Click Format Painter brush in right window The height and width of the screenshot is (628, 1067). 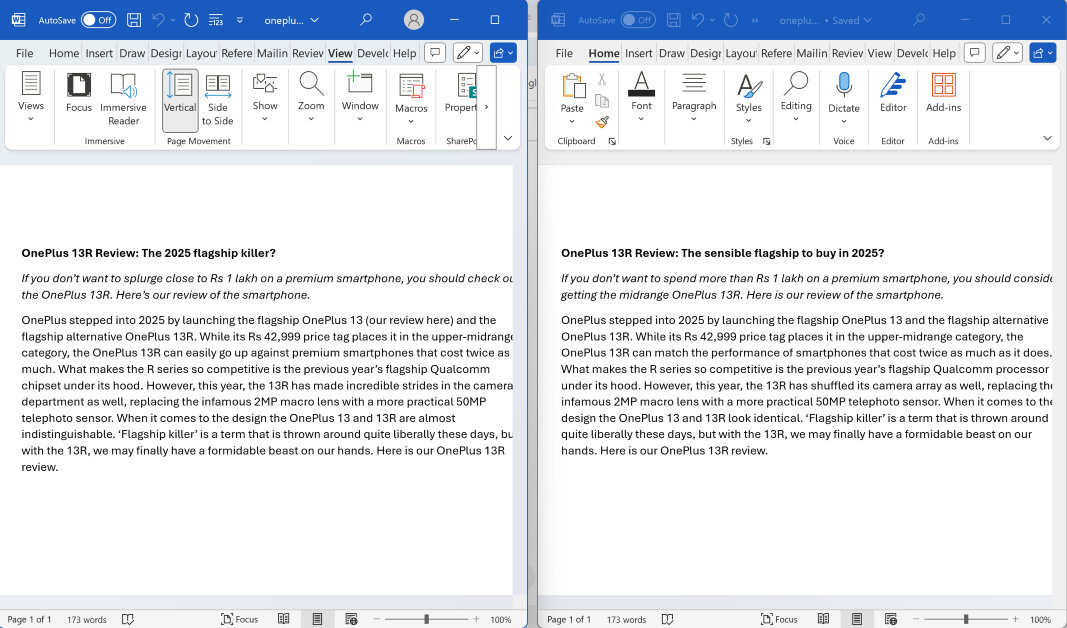602,122
